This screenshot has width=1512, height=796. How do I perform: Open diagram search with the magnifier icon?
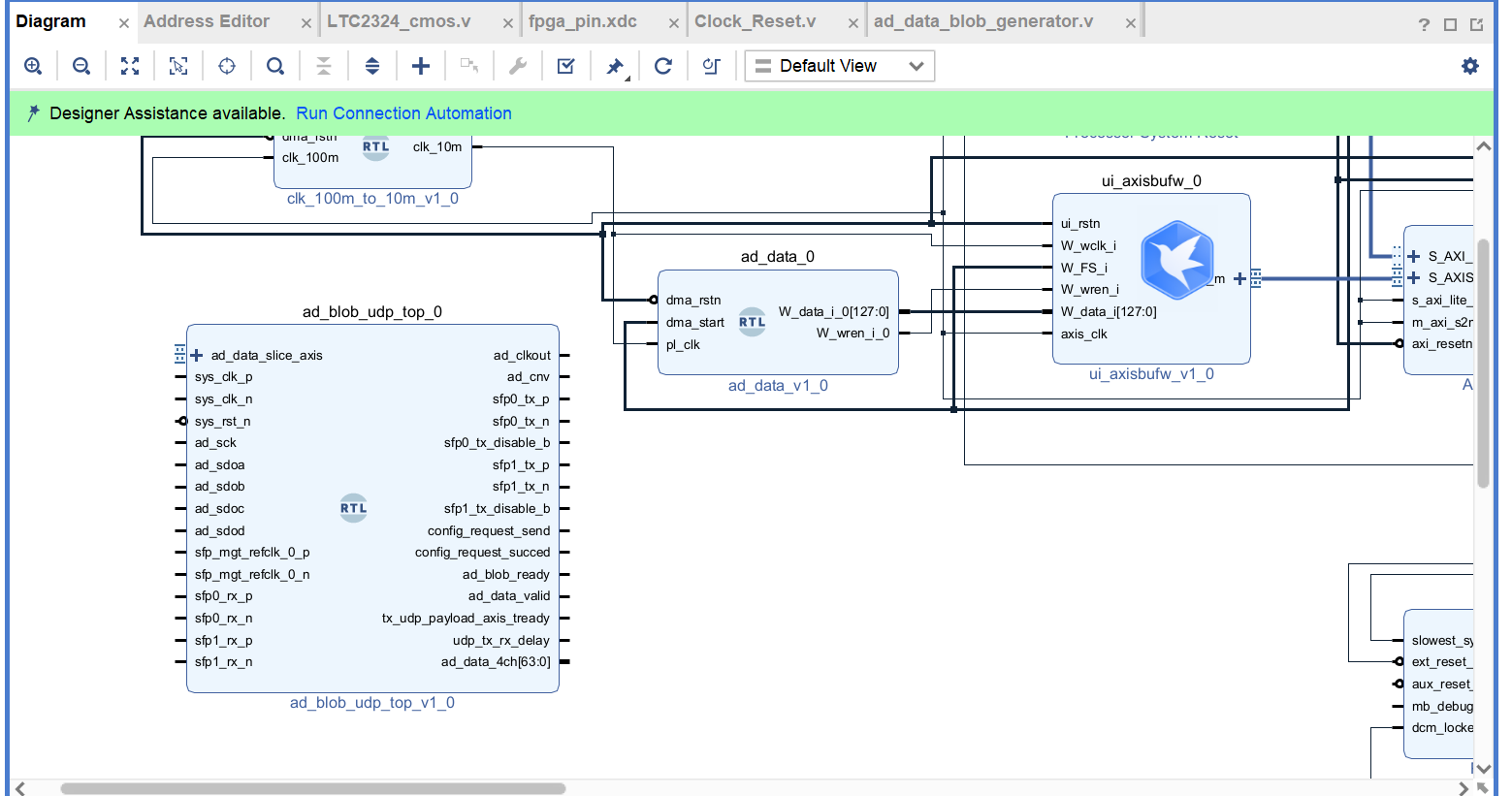275,66
